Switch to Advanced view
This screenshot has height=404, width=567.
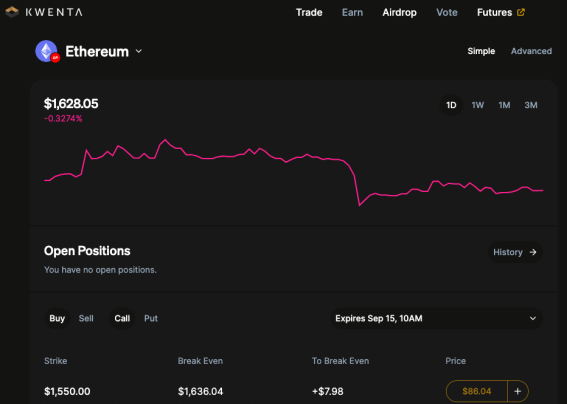click(x=531, y=51)
